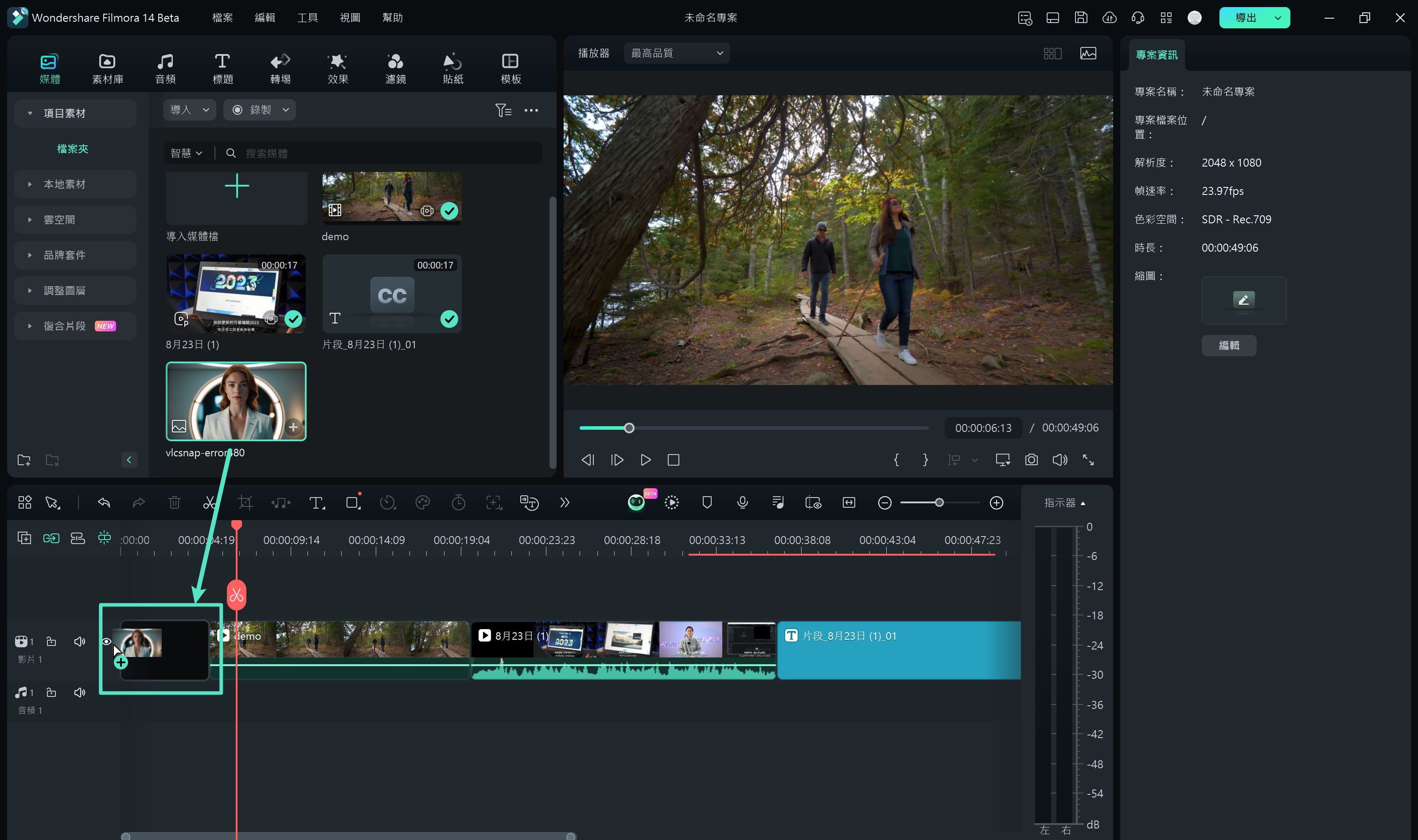The width and height of the screenshot is (1418, 840).
Task: Open the 編輯 menu in menu bar
Action: click(x=265, y=18)
